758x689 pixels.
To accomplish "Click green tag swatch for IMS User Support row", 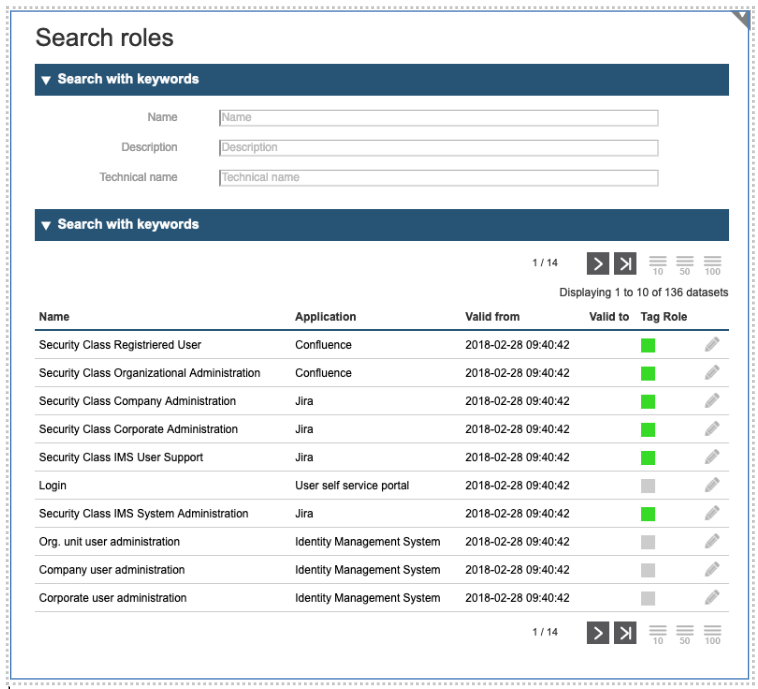I will (x=648, y=457).
